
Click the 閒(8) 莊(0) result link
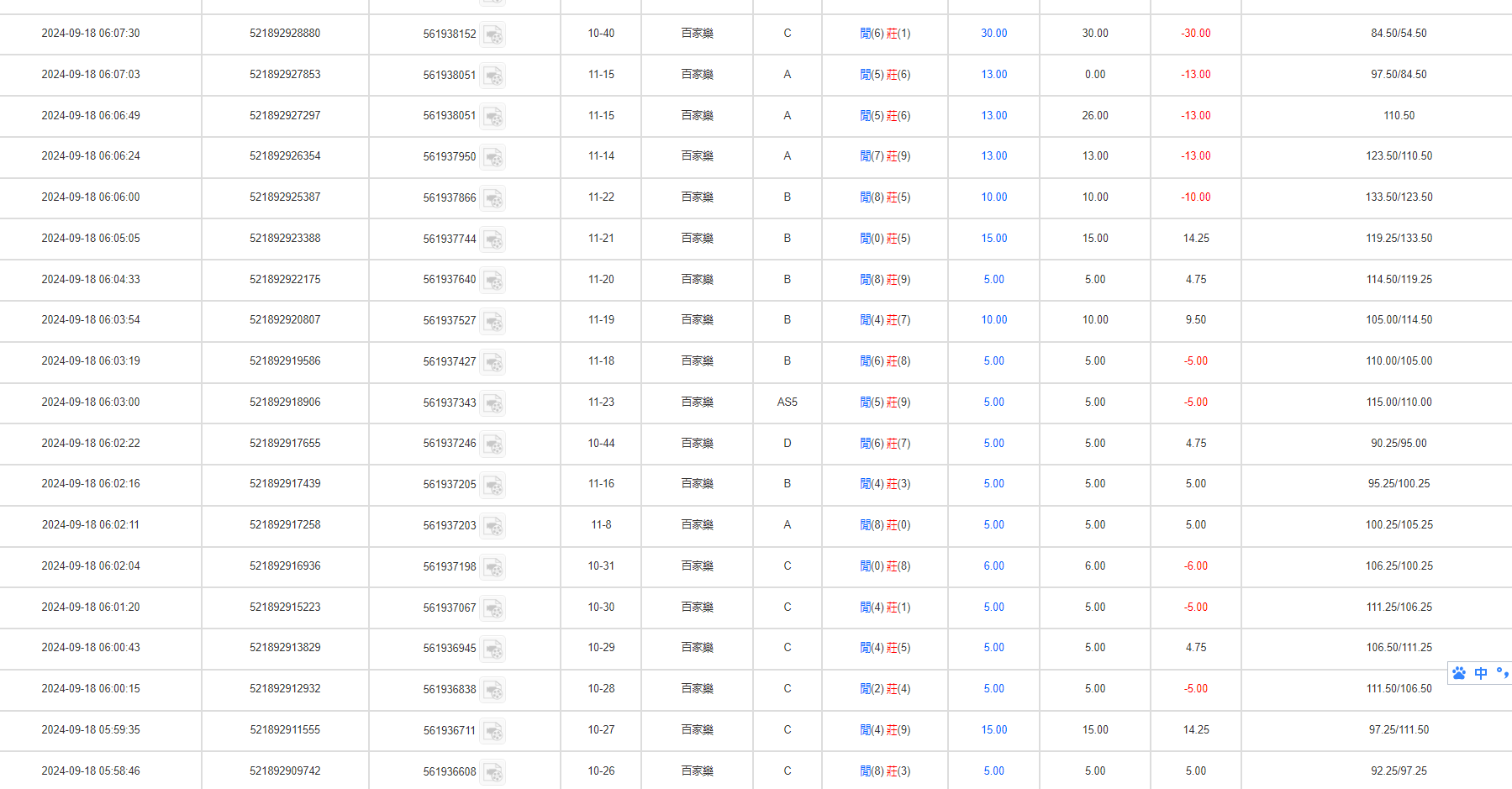pyautogui.click(x=885, y=525)
